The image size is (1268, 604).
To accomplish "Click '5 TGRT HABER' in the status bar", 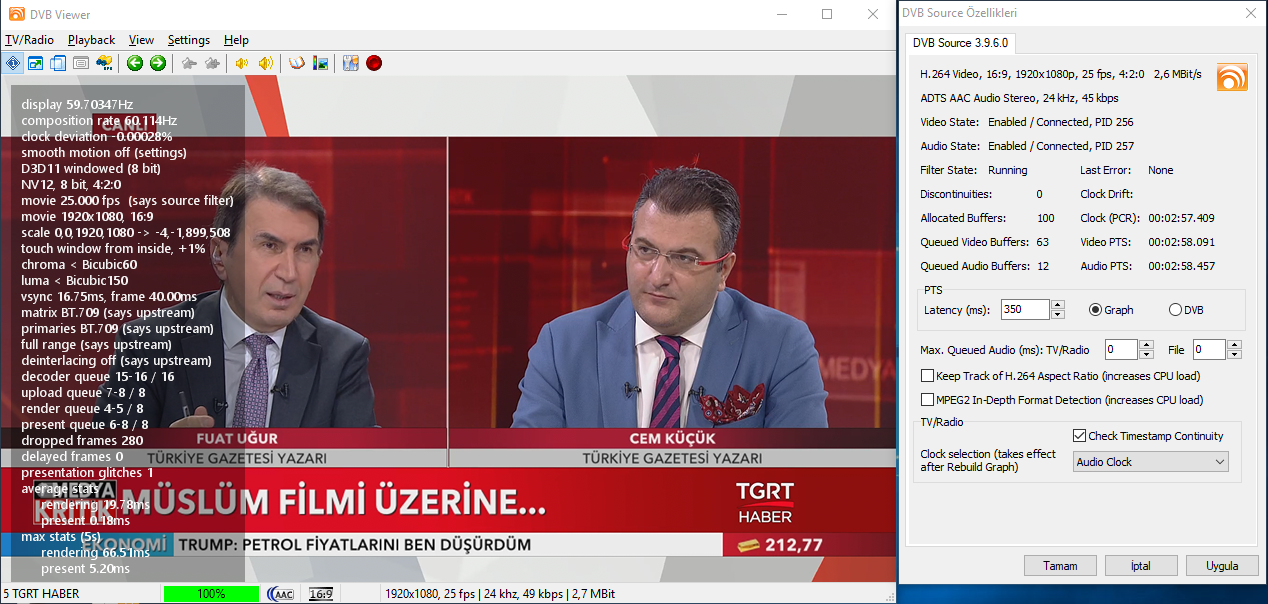I will (x=41, y=594).
